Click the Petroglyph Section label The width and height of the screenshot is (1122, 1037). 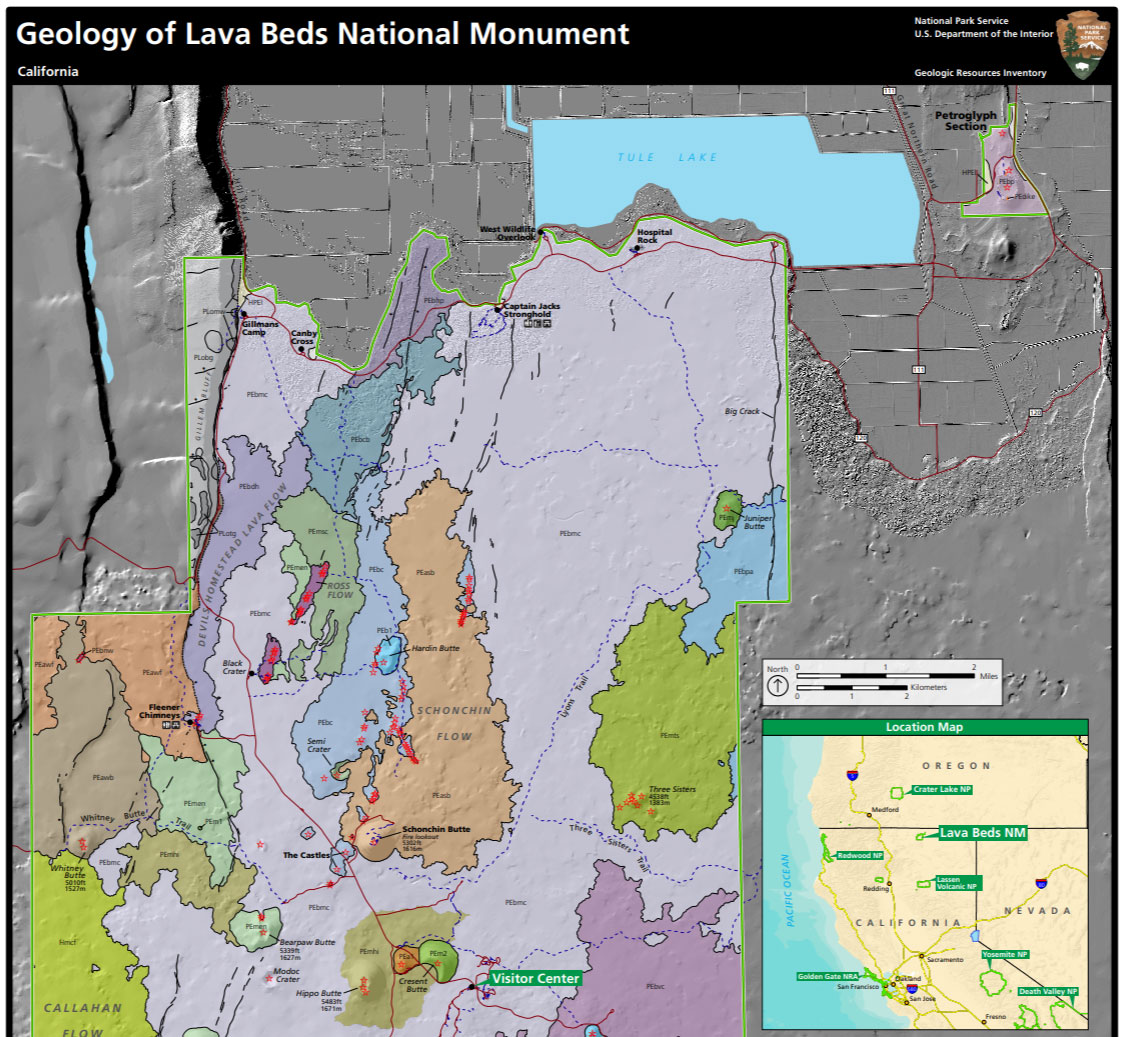point(965,121)
